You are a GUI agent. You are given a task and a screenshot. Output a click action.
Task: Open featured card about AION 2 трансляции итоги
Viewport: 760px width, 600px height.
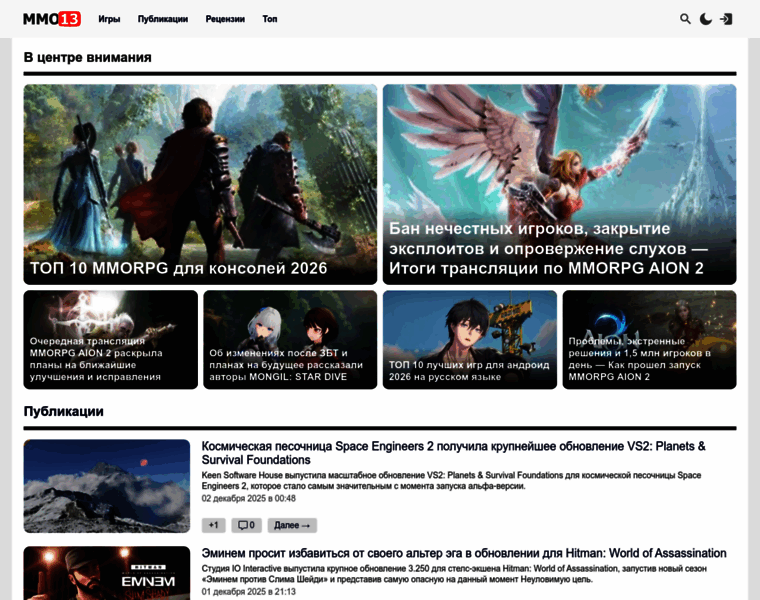point(559,184)
